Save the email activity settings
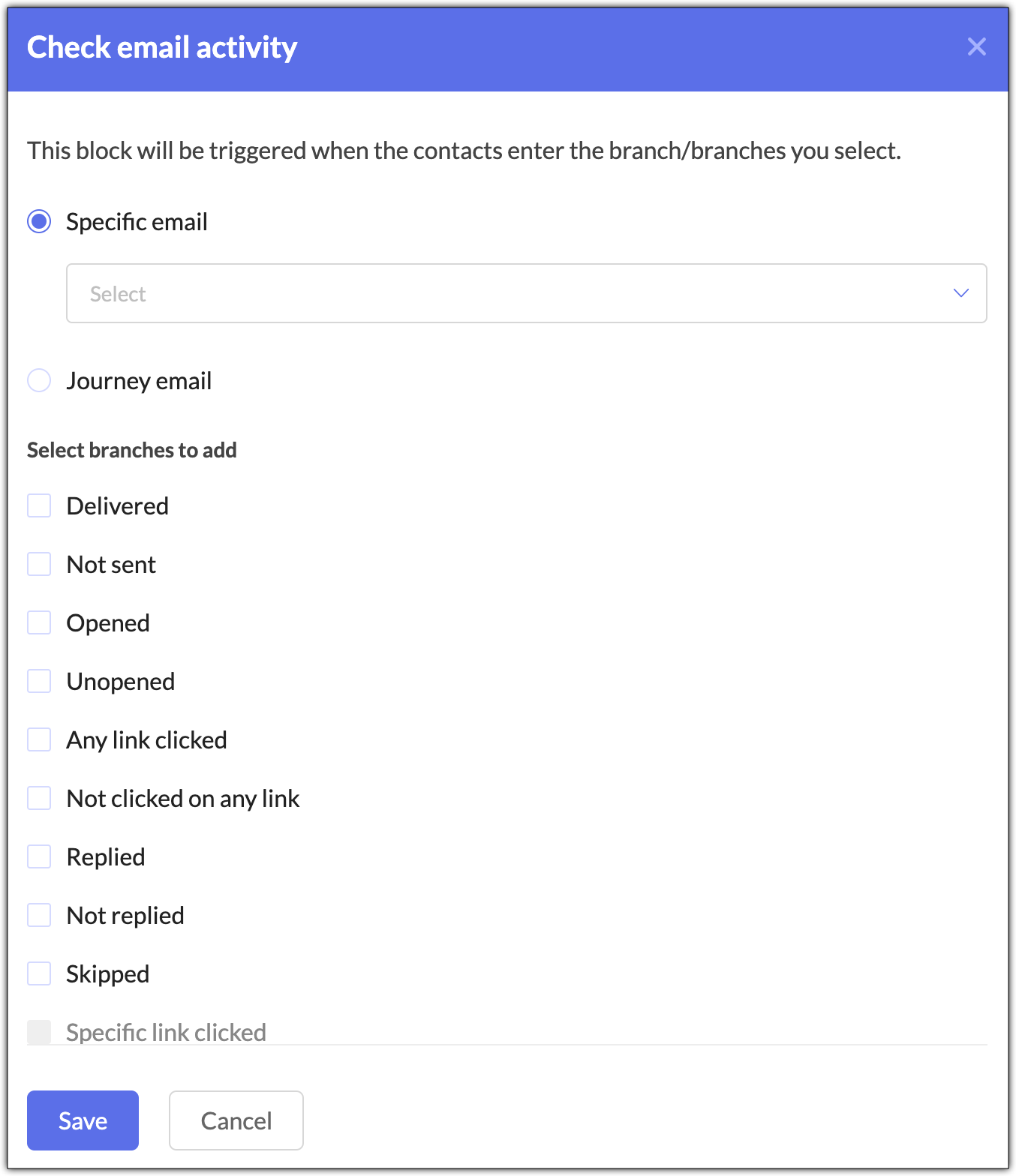The width and height of the screenshot is (1016, 1176). 83,1120
